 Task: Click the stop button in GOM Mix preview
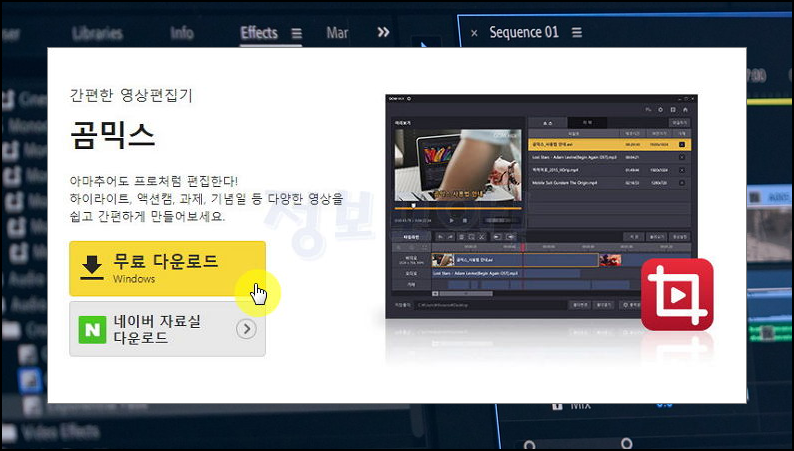click(x=465, y=220)
